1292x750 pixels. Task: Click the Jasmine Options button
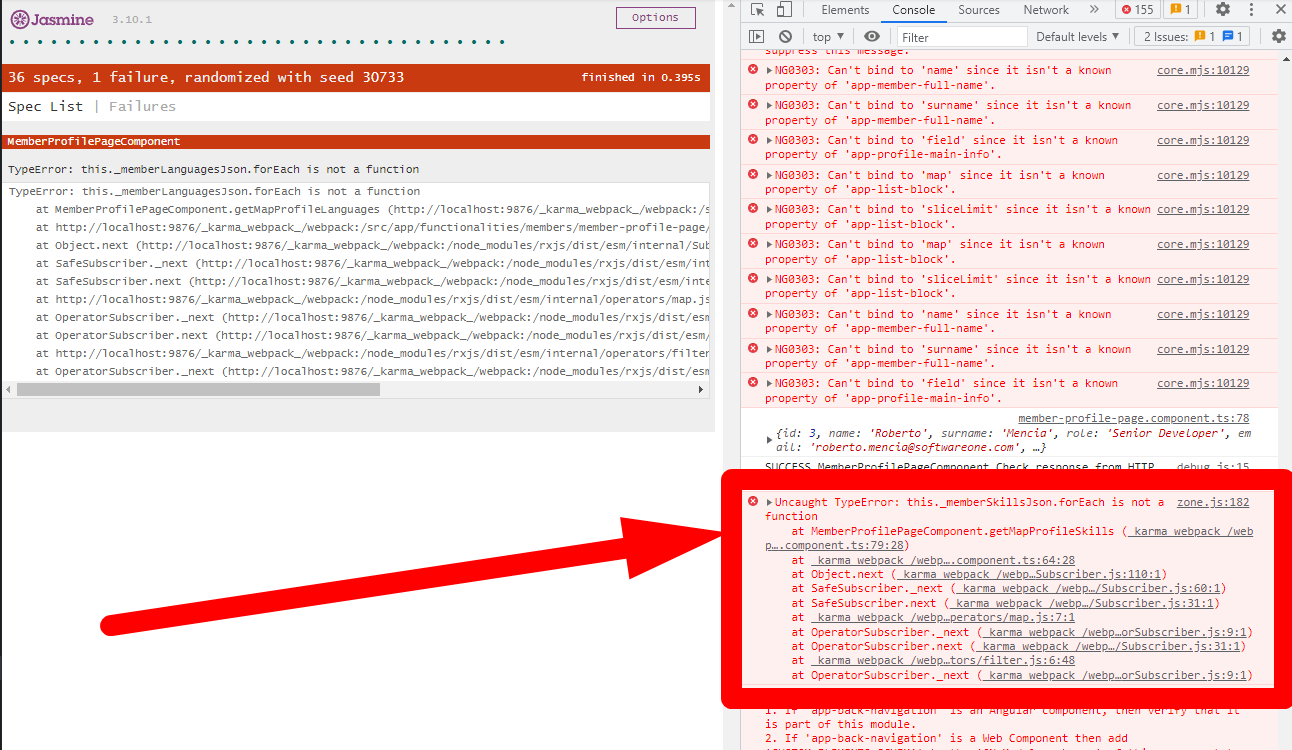point(655,17)
